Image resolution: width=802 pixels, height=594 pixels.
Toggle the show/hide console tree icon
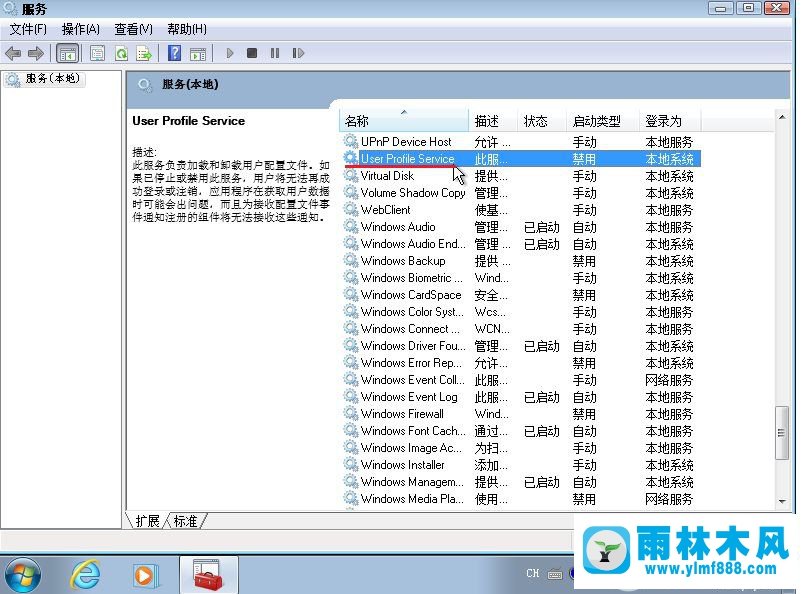coord(68,53)
